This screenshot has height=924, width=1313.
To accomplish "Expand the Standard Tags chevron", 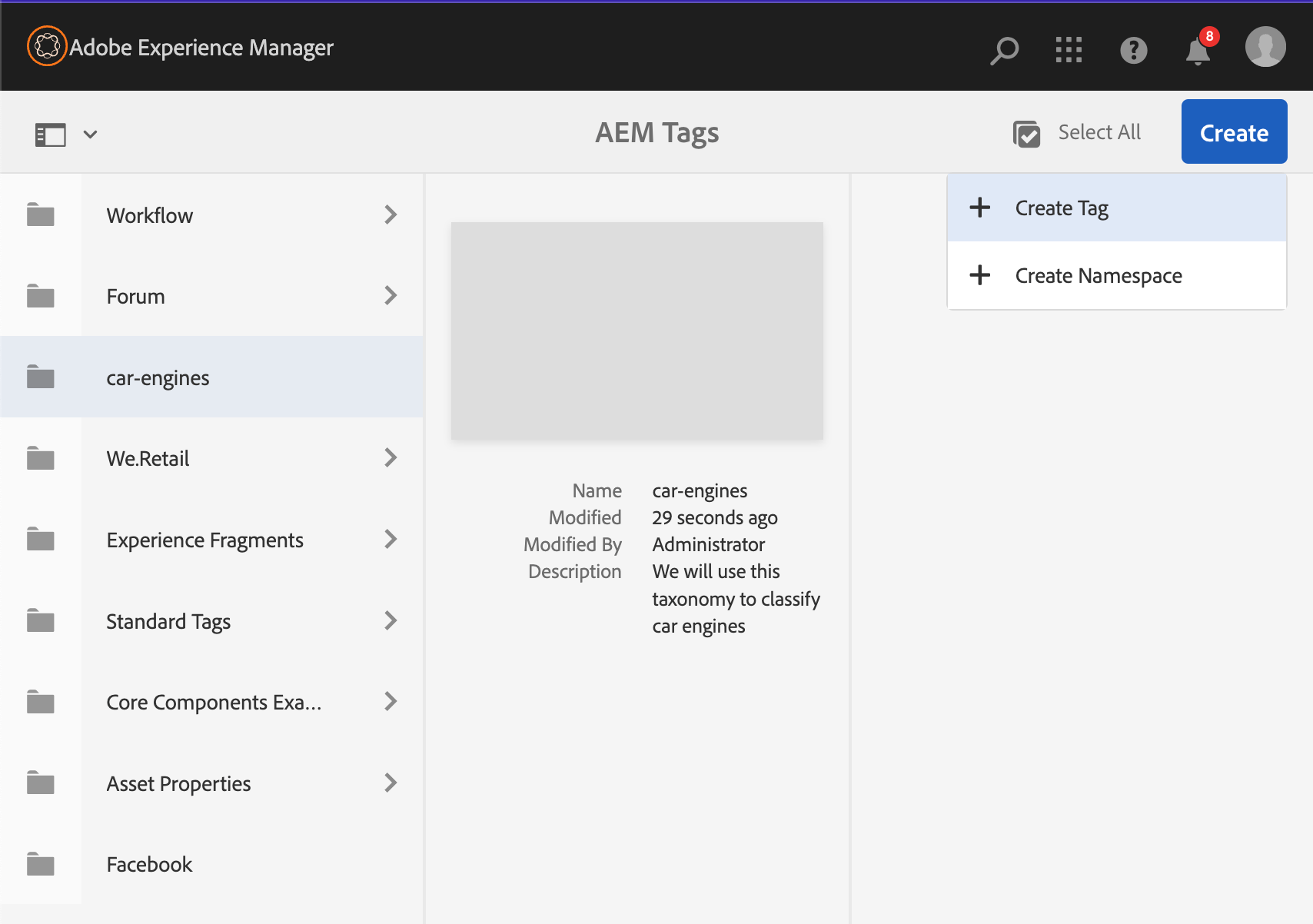I will click(x=391, y=620).
